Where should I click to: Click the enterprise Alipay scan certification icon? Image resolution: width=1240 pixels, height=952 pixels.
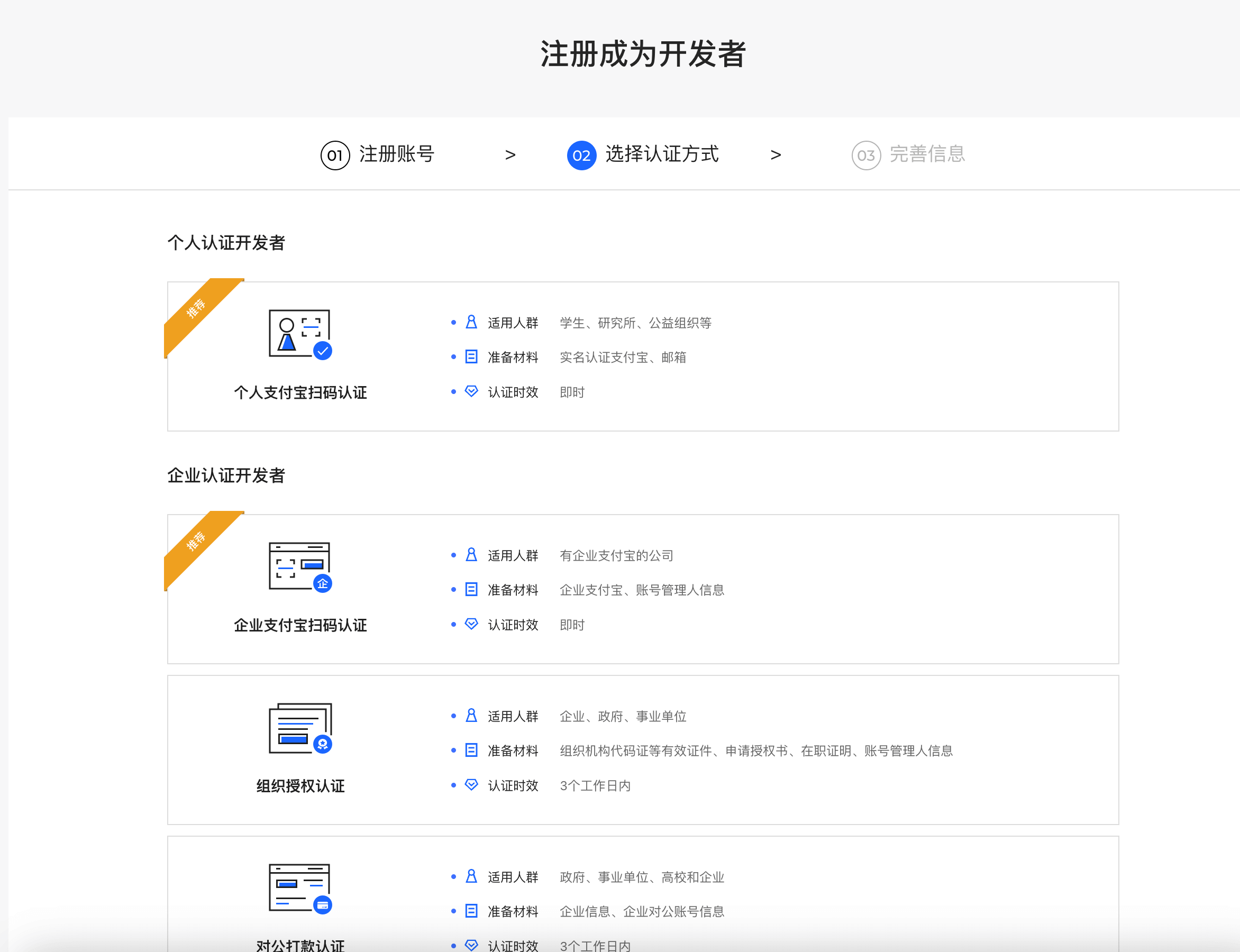(300, 566)
